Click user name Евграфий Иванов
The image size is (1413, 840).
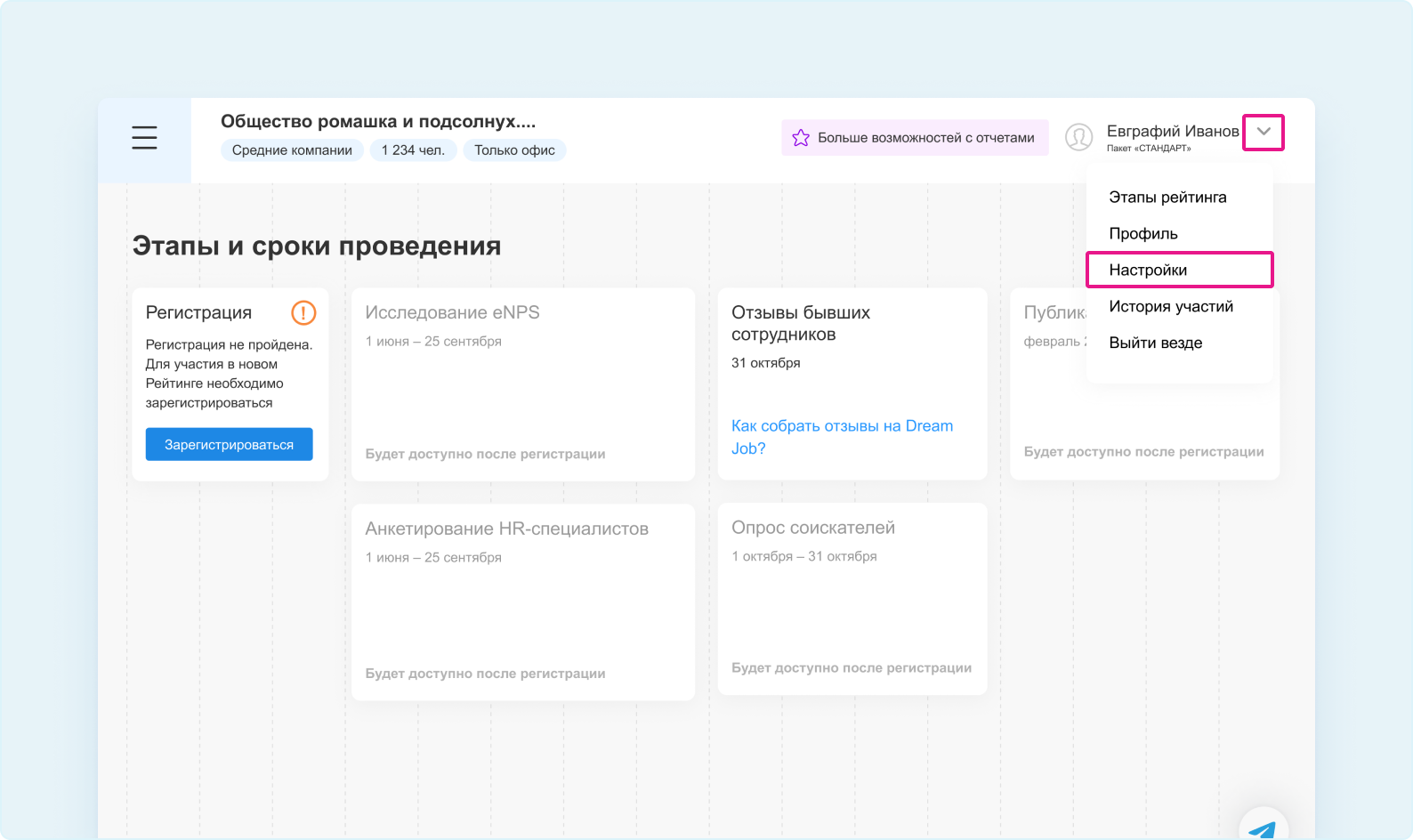(1173, 131)
